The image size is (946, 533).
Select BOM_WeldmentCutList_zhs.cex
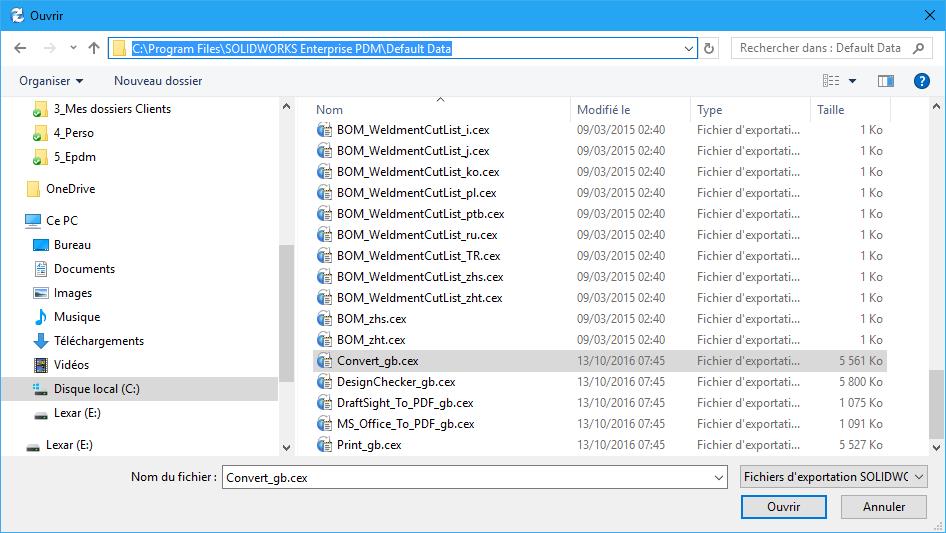420,277
